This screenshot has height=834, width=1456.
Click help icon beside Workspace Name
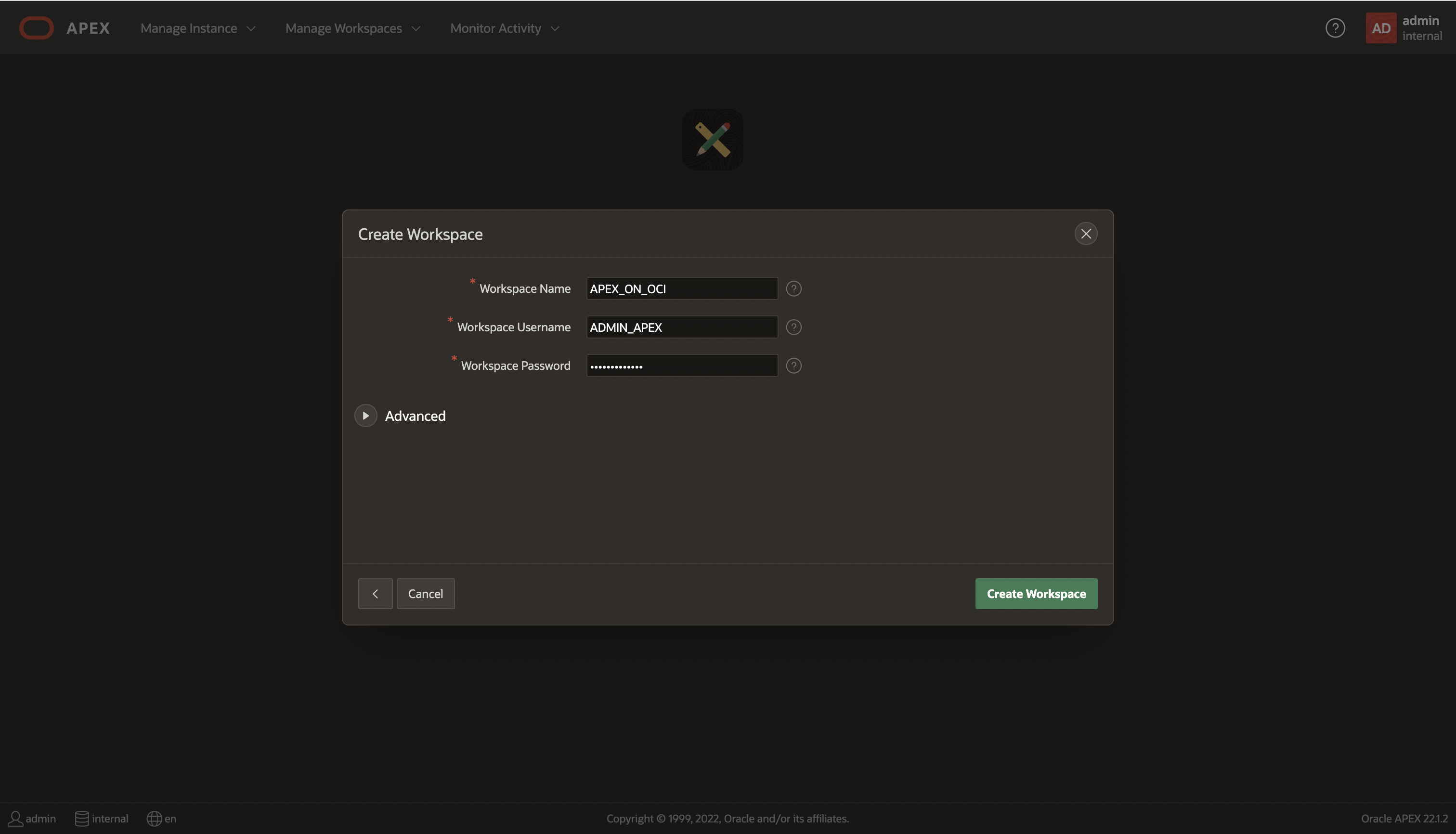793,289
